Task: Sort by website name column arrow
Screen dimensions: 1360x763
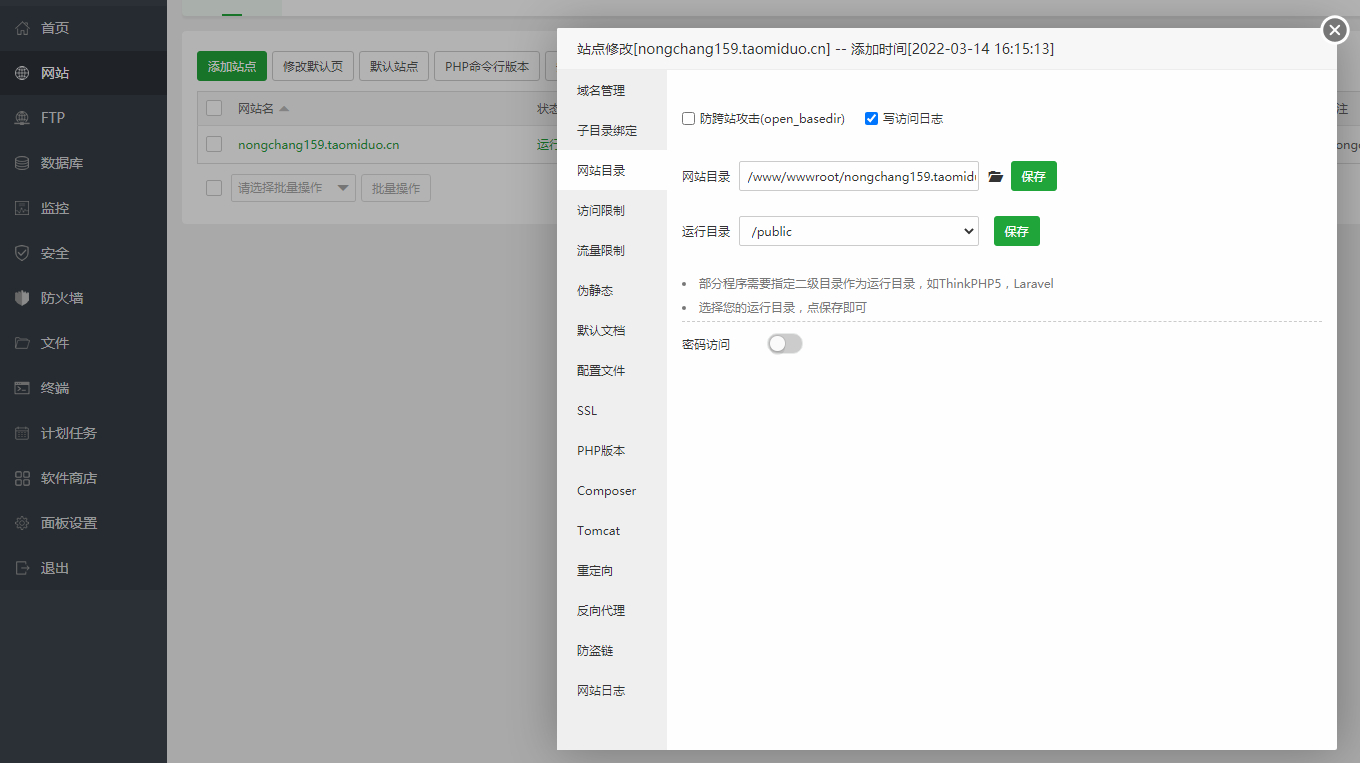Action: [x=284, y=108]
